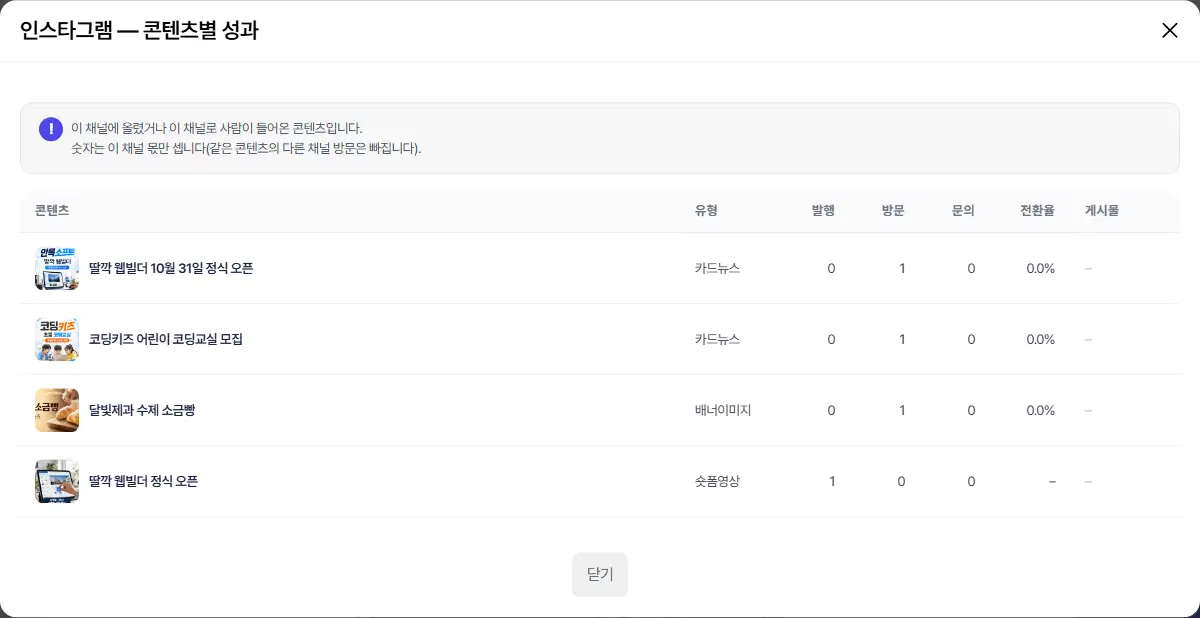Open 코딩키즈 어린이 코딩교실 모집 content title
The width and height of the screenshot is (1200, 618).
[x=166, y=339]
